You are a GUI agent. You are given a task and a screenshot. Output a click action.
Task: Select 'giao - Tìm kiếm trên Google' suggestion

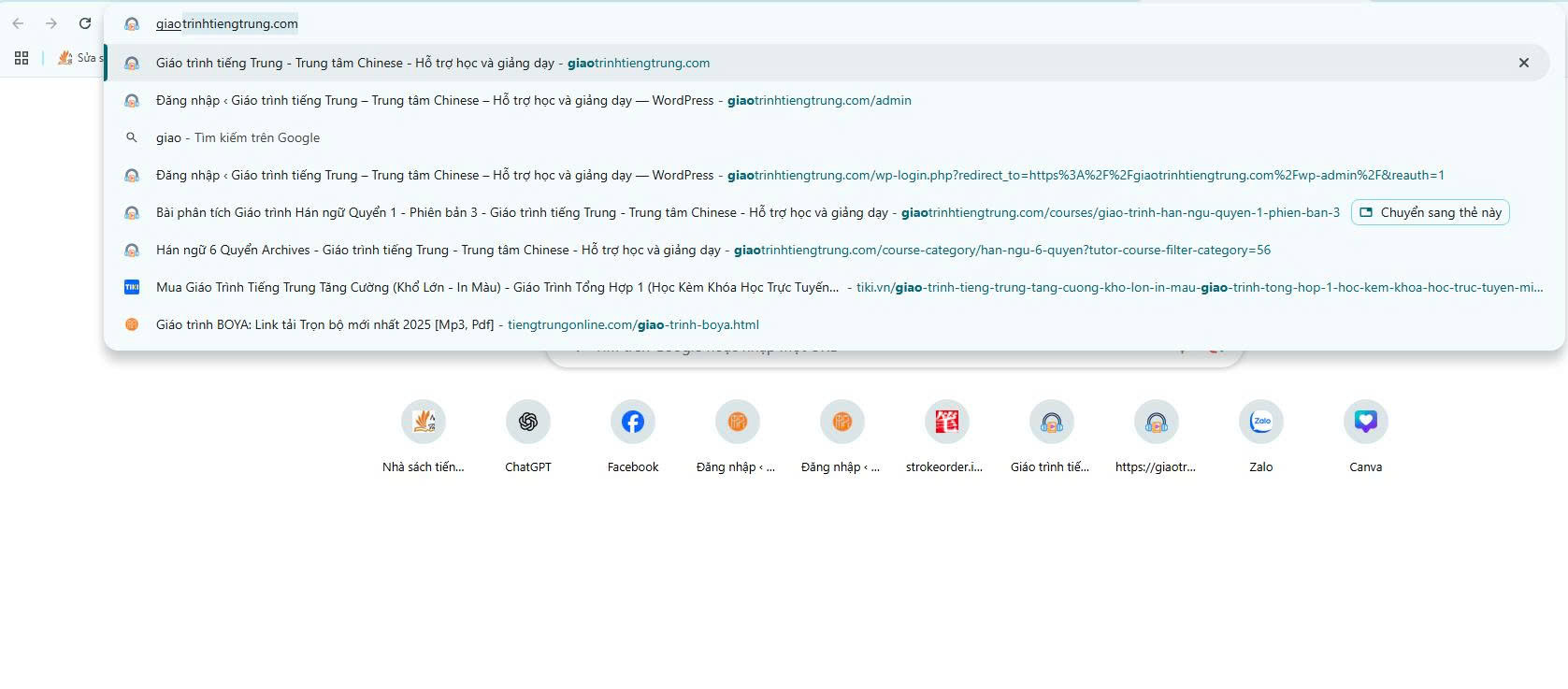tap(237, 137)
